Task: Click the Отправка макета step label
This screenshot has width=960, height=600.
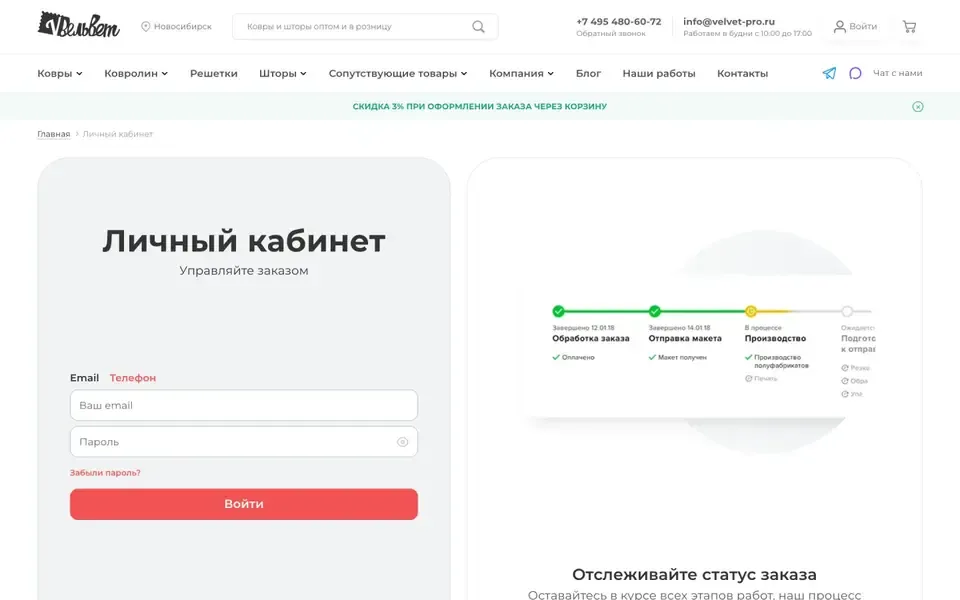Action: coord(685,338)
